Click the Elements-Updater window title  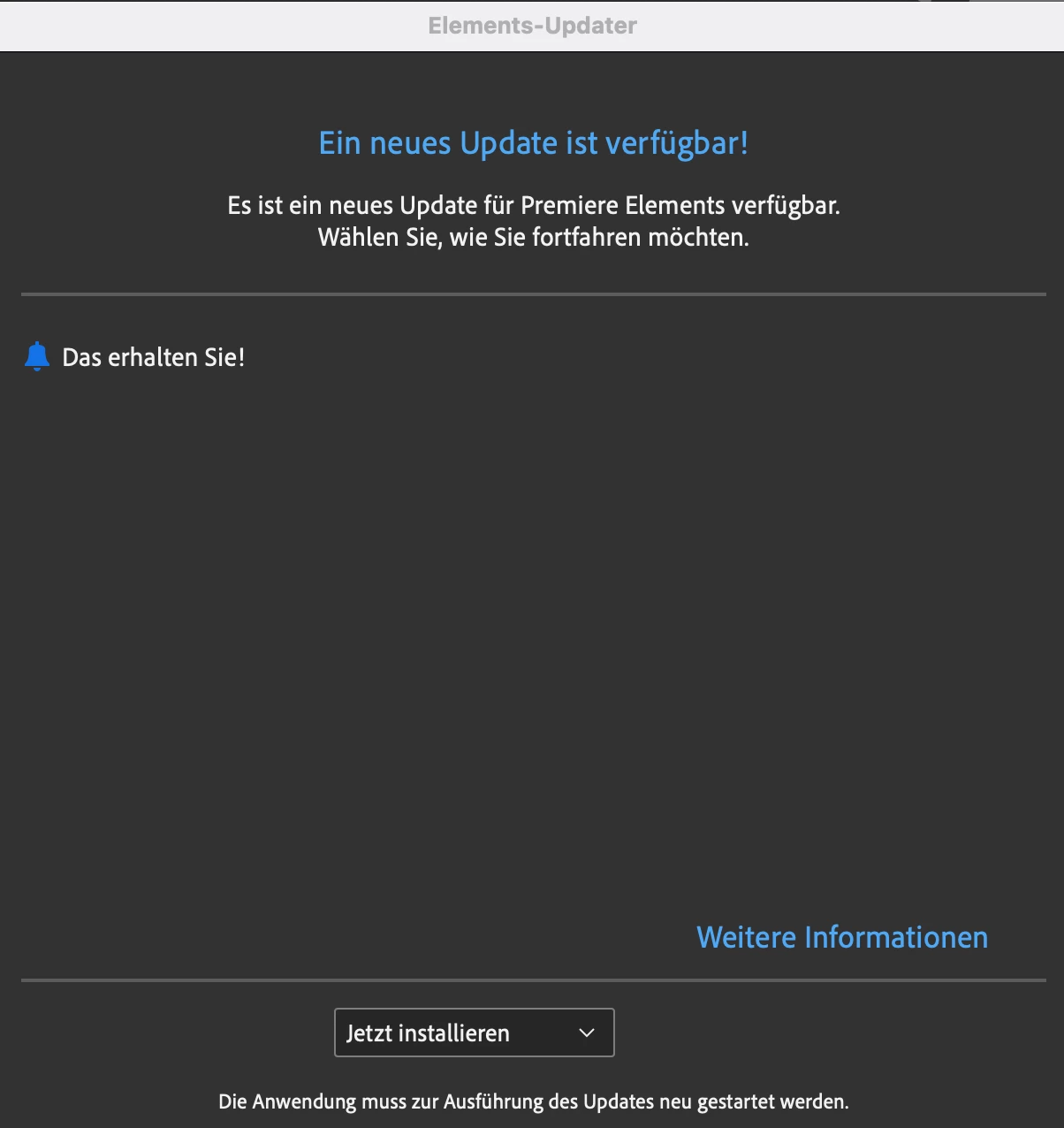(x=532, y=26)
